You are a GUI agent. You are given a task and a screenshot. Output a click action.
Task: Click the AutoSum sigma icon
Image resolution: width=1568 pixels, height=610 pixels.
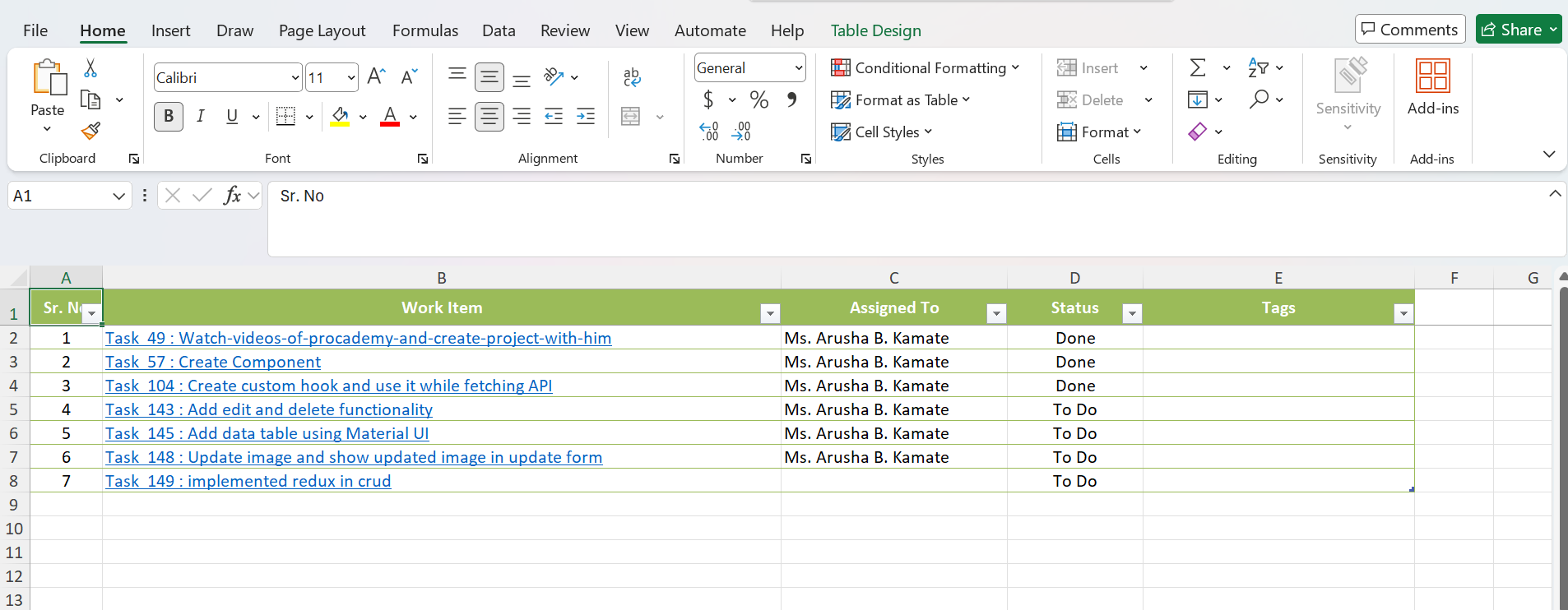pyautogui.click(x=1198, y=67)
